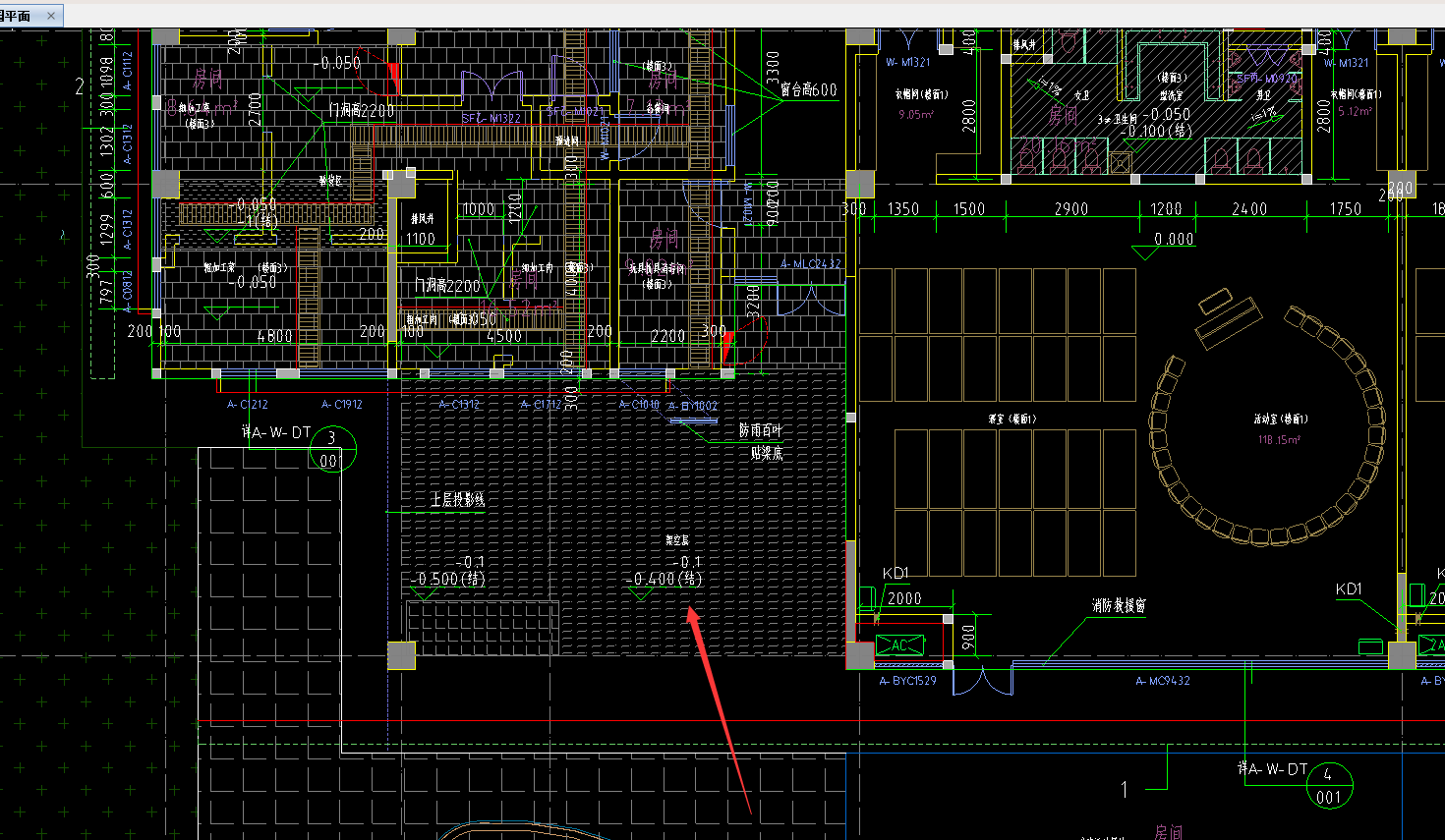Select the 9.05m² area text
This screenshot has height=840, width=1445.
915,114
